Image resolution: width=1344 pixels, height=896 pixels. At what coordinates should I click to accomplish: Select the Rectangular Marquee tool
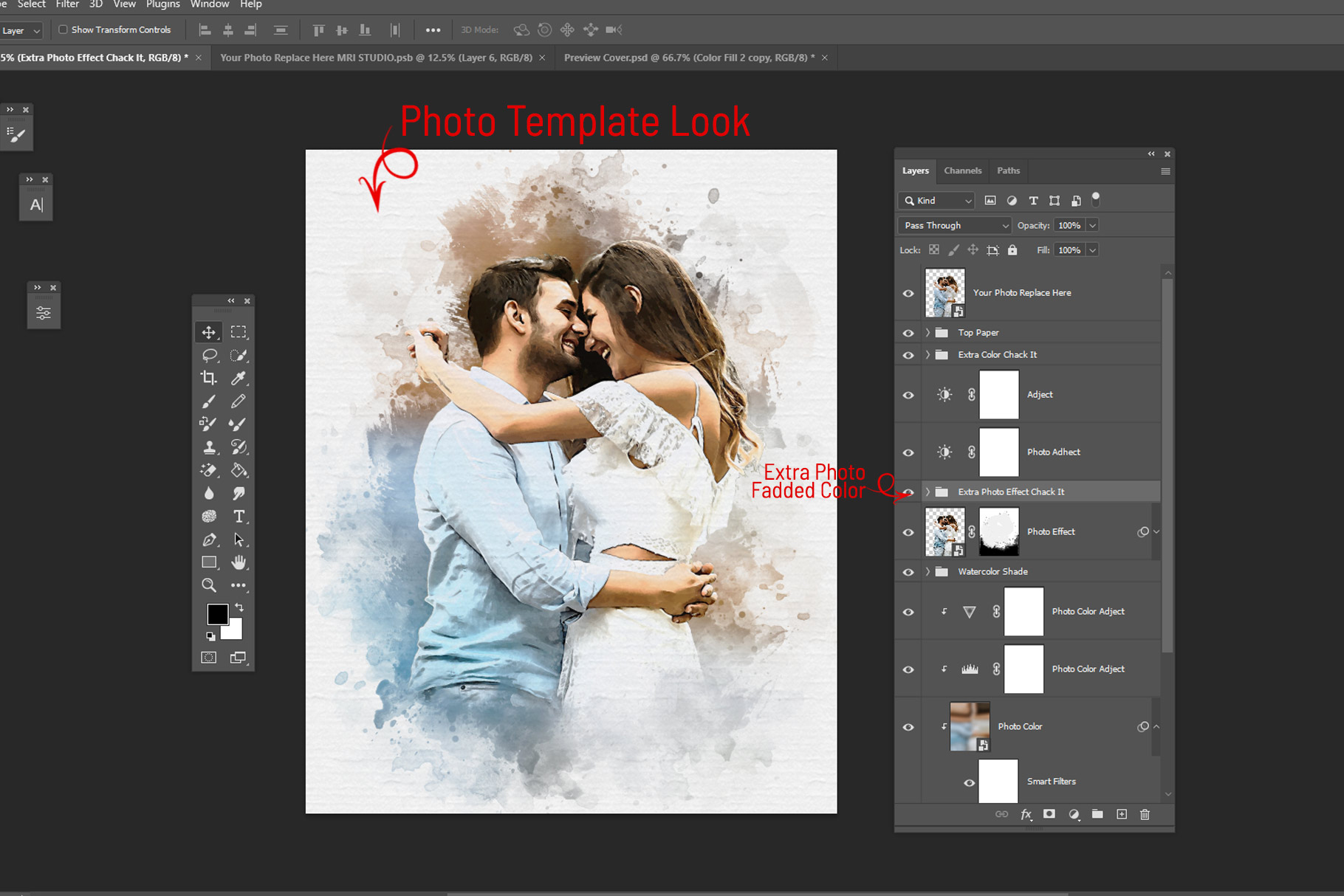pos(239,332)
